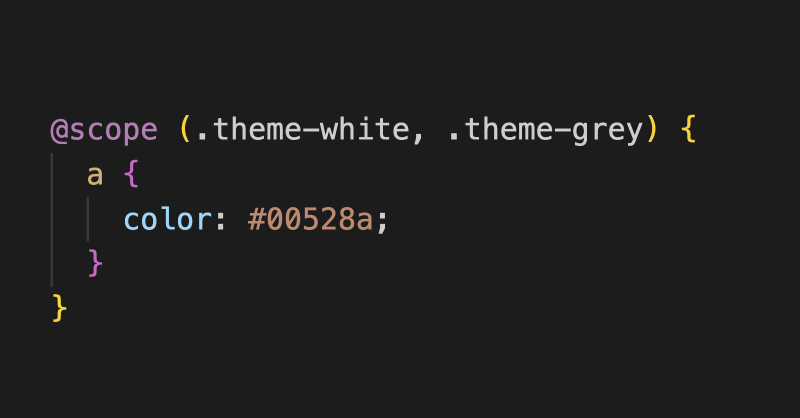Click the inner indent guide beside color

pyautogui.click(x=88, y=219)
